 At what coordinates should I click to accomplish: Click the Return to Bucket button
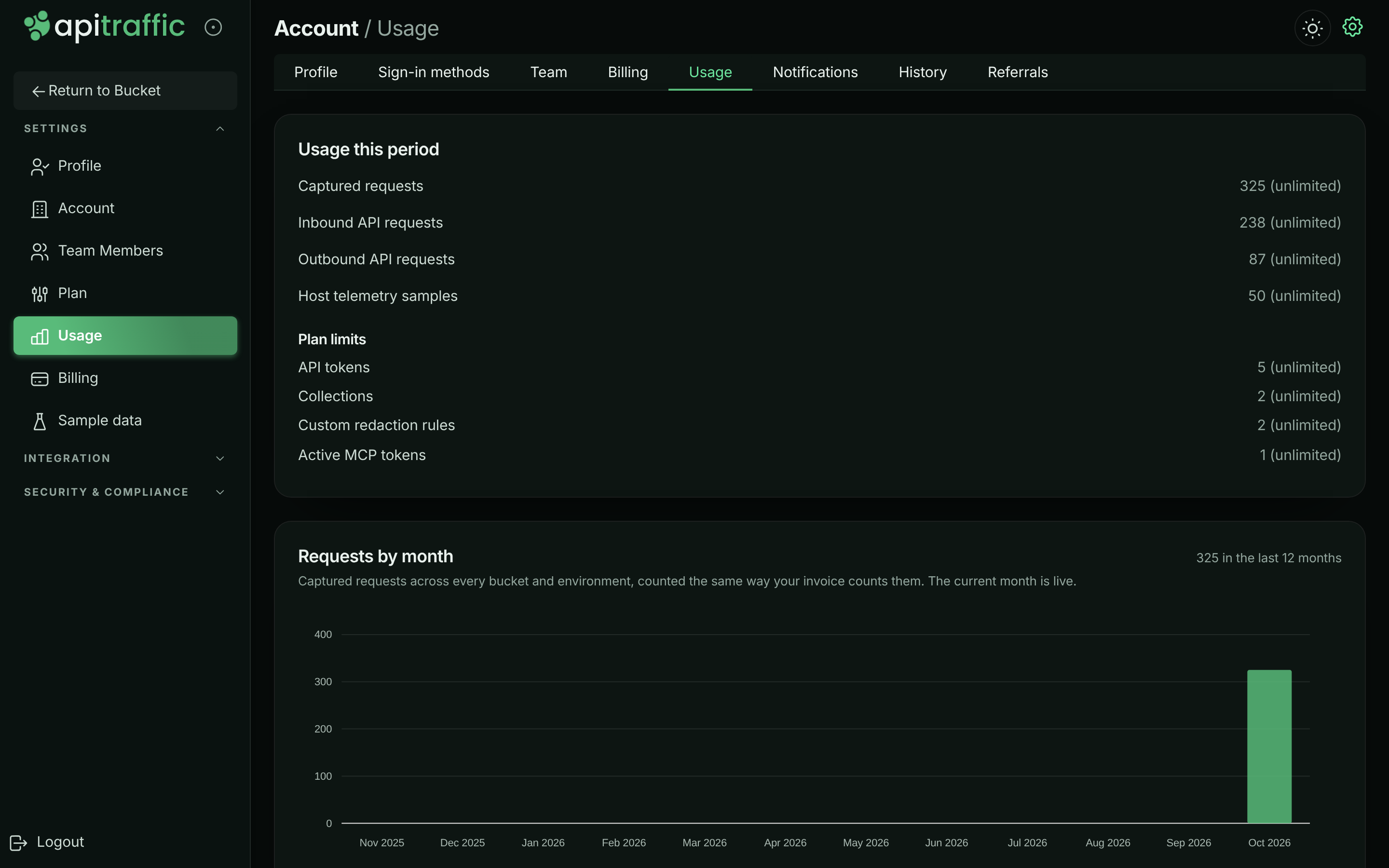click(x=125, y=91)
